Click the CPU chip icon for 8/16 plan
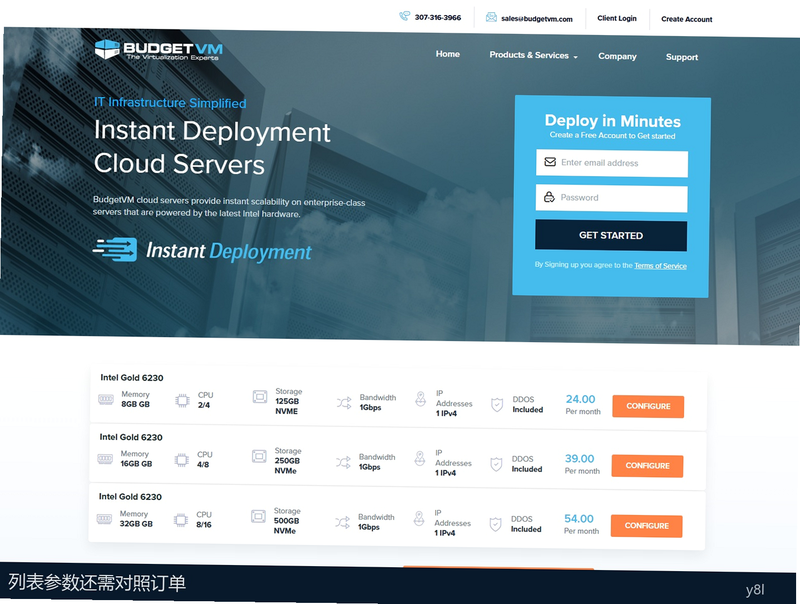This screenshot has width=800, height=604. [181, 520]
